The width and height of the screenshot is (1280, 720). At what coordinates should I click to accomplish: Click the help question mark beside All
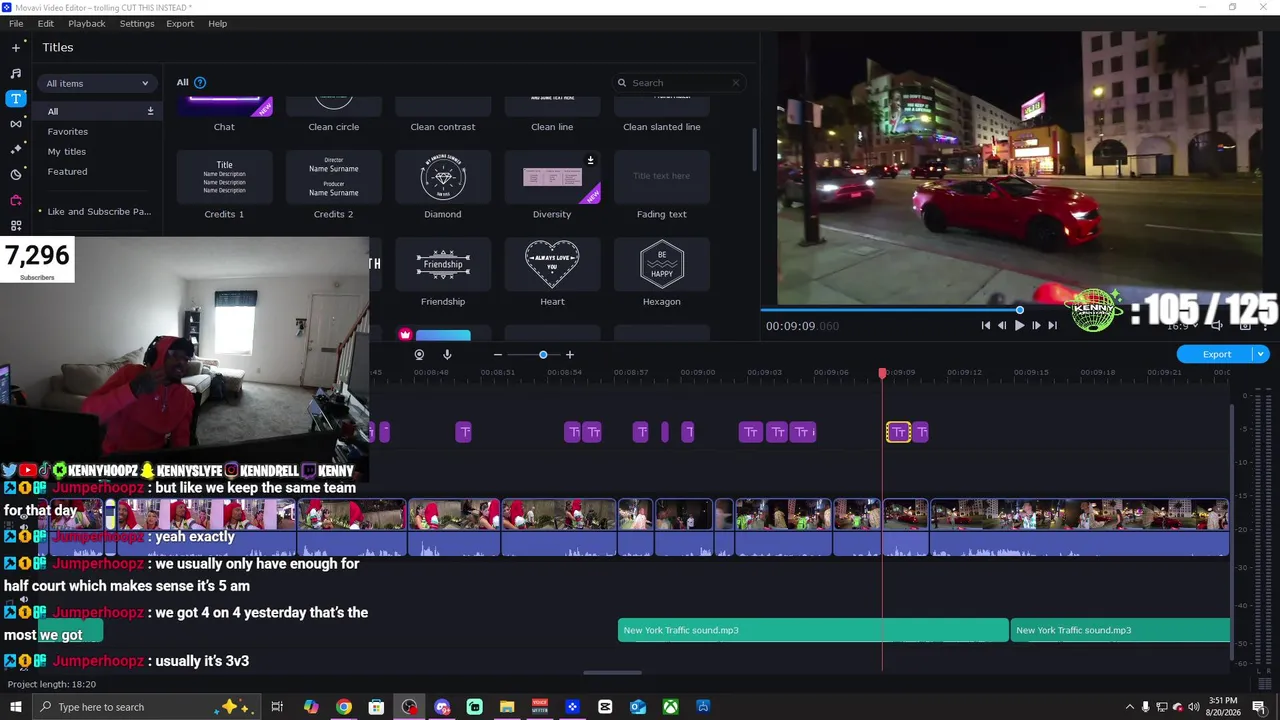[200, 82]
